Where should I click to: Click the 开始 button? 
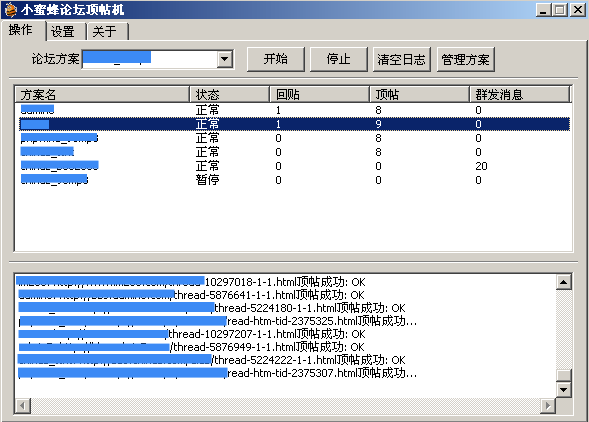coord(275,59)
